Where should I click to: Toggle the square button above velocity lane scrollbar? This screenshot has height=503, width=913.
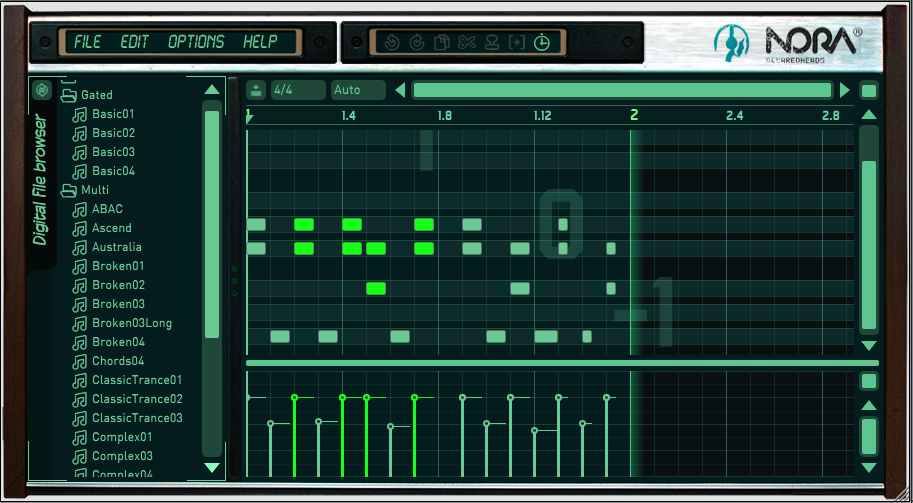869,381
